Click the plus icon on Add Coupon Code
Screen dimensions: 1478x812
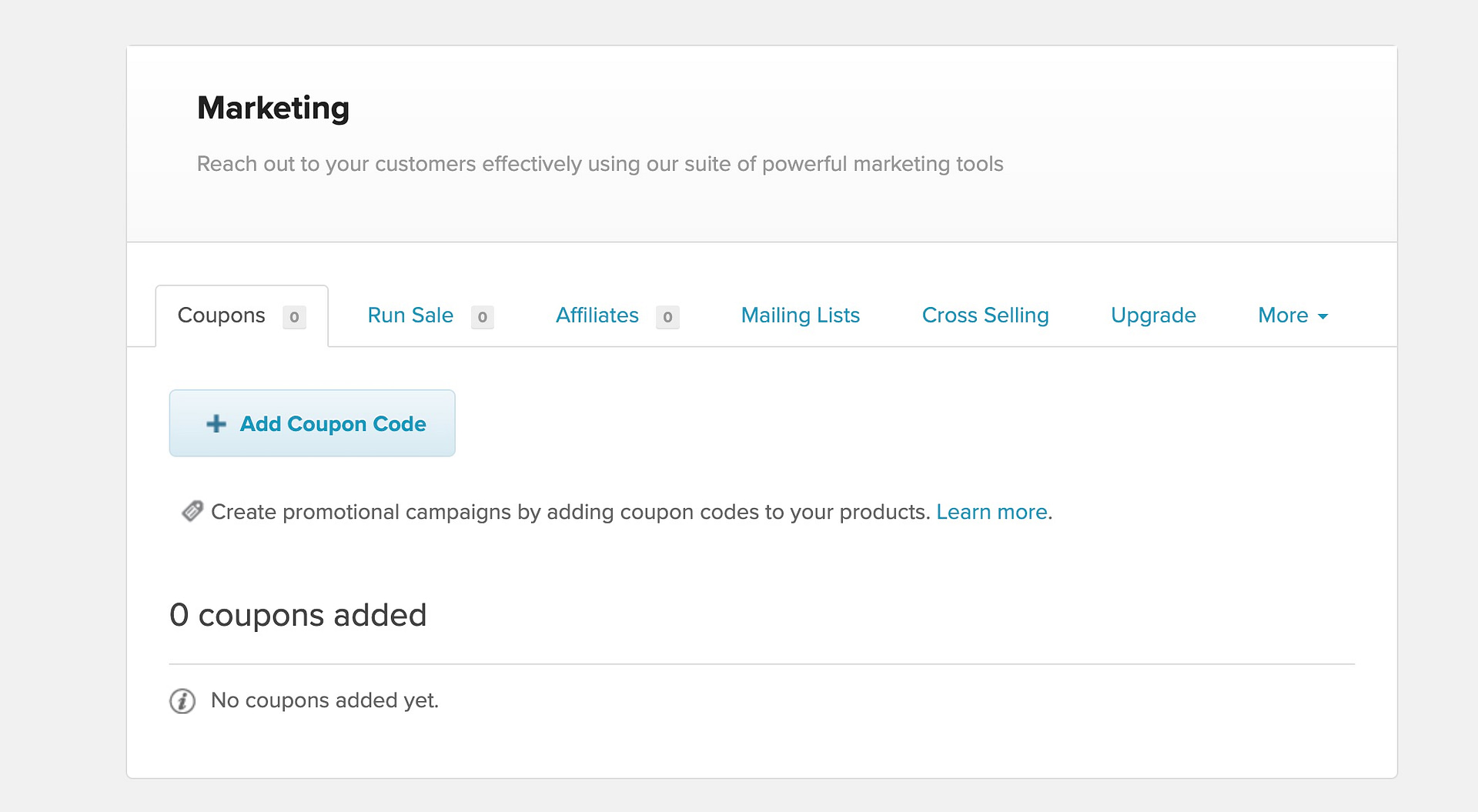point(216,424)
